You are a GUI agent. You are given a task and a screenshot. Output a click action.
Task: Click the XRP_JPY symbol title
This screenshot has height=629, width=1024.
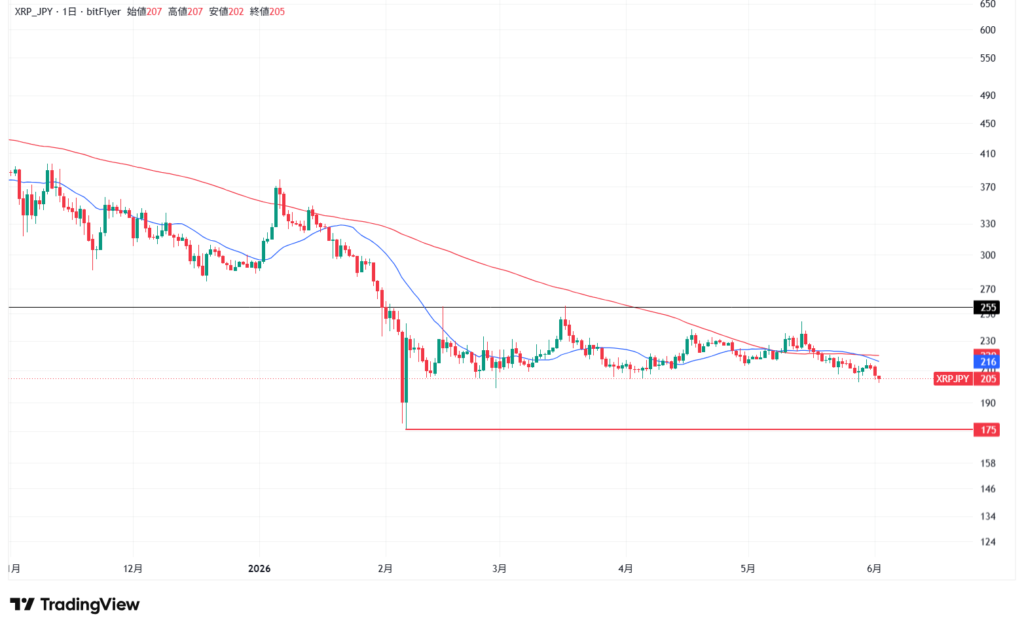[x=33, y=12]
